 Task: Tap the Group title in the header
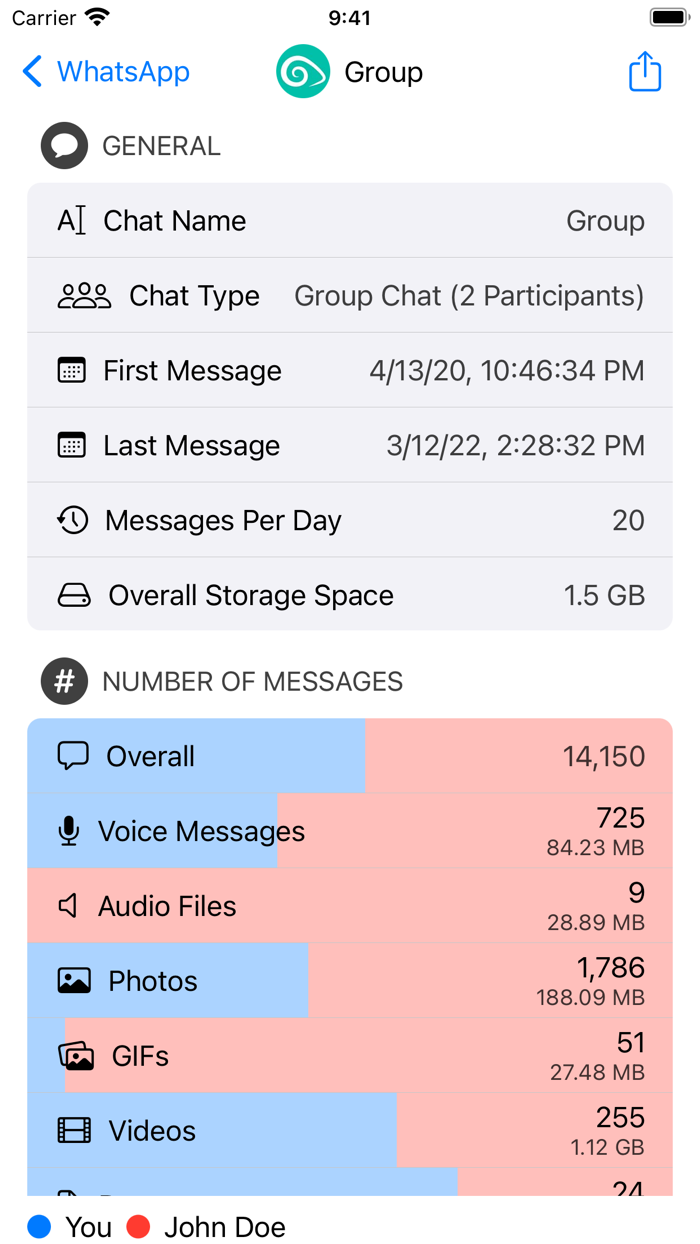point(383,72)
